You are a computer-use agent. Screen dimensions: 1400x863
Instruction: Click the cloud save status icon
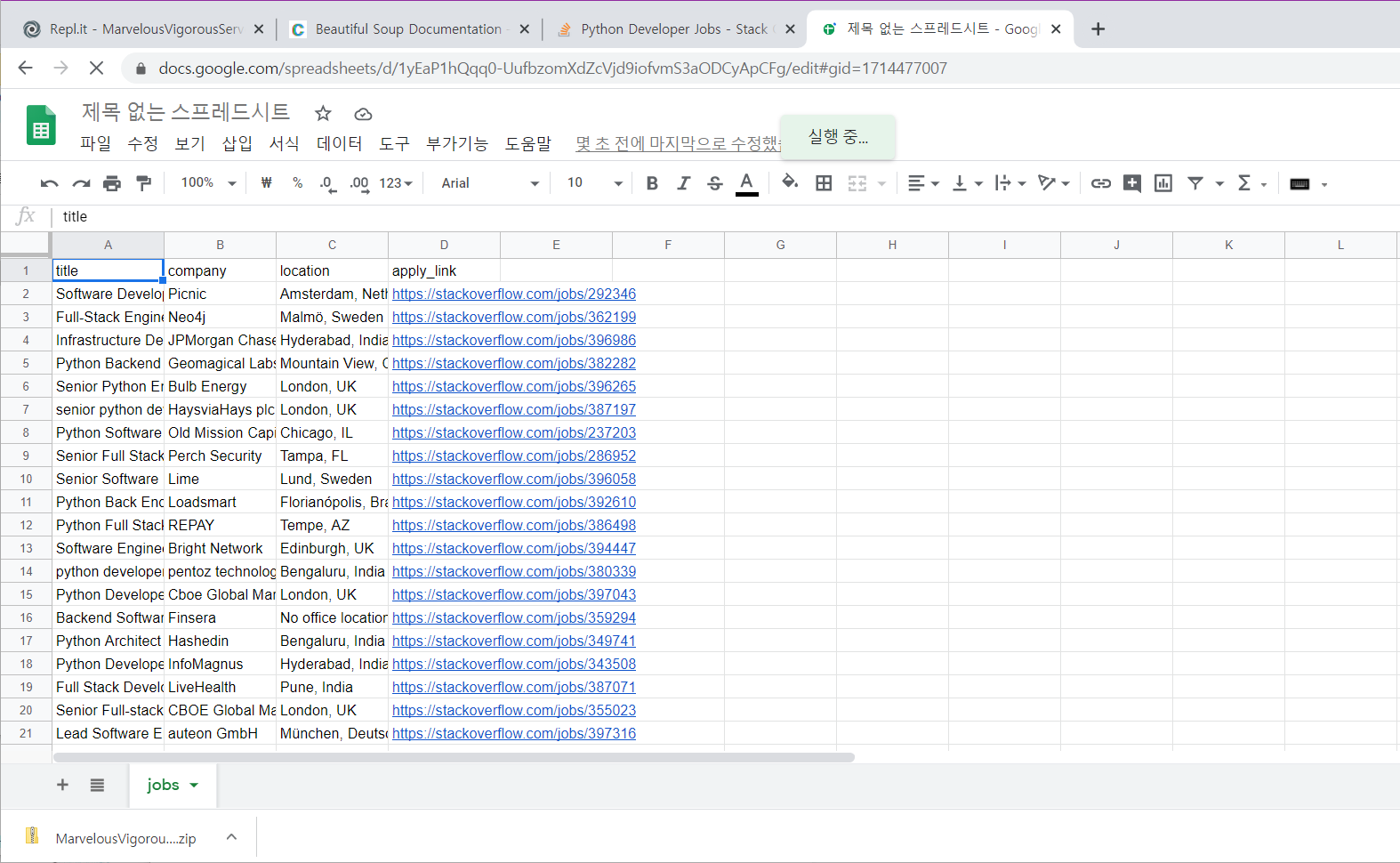coord(363,114)
